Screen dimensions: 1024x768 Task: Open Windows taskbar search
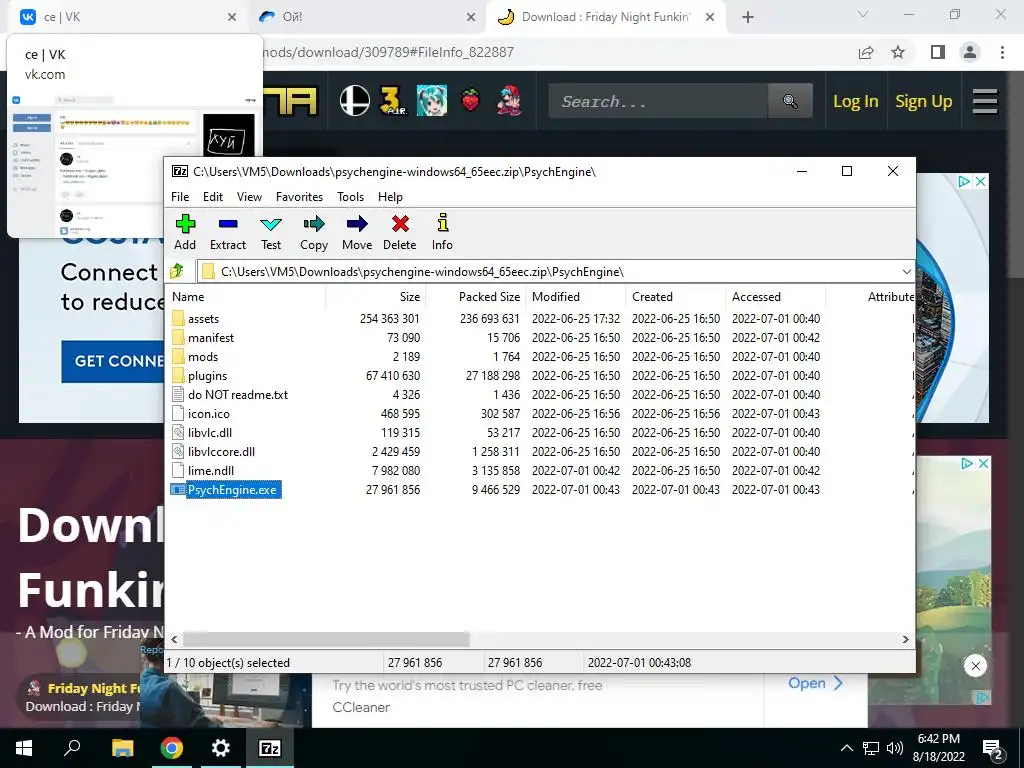pyautogui.click(x=72, y=748)
